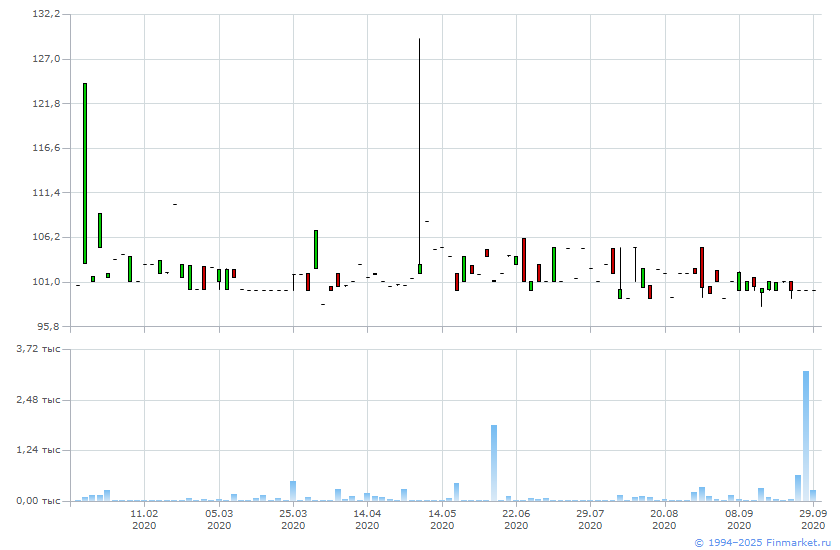Click the tall volume bar before 22.06
840x550 pixels.
[x=494, y=463]
